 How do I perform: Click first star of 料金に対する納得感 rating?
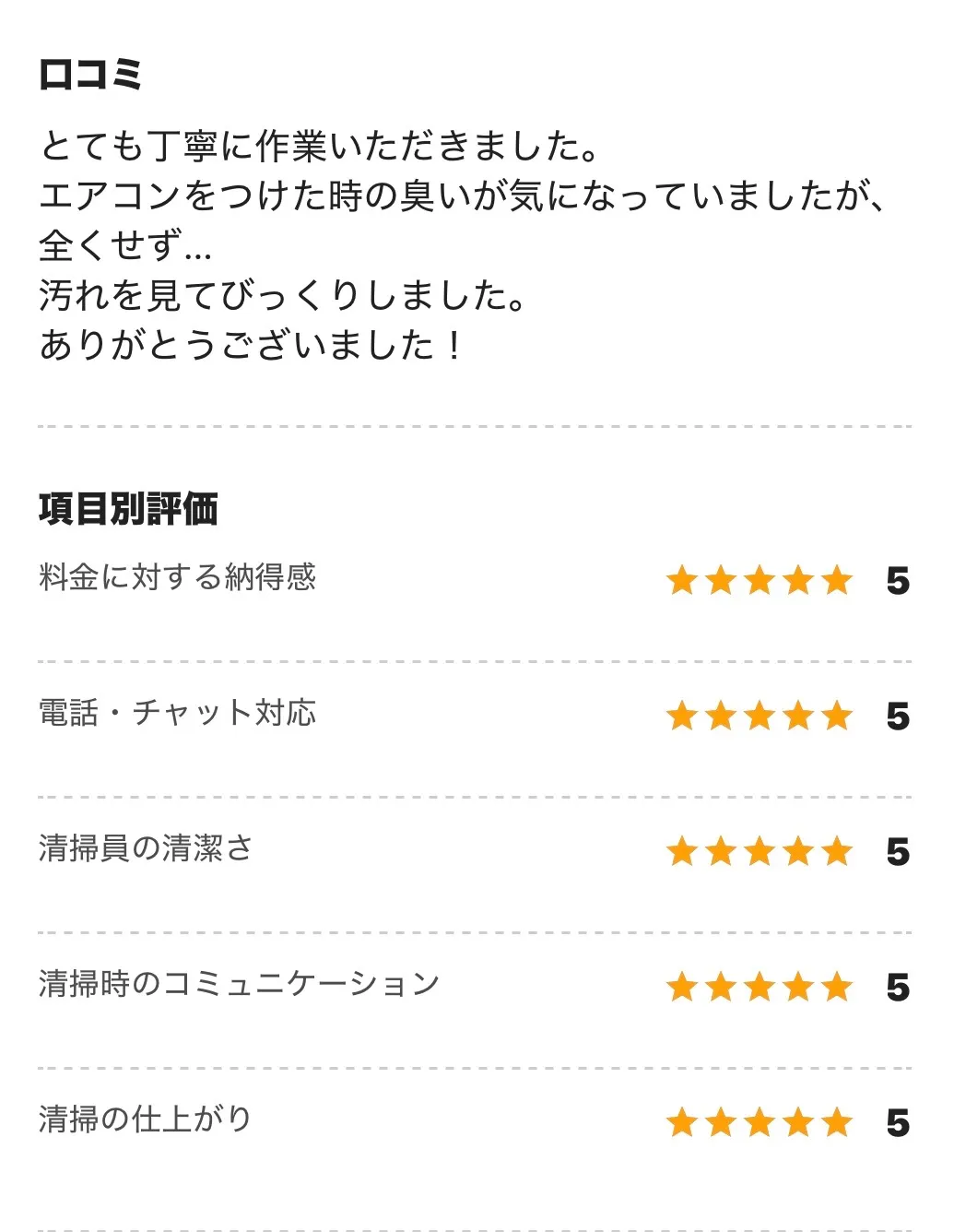pos(682,581)
